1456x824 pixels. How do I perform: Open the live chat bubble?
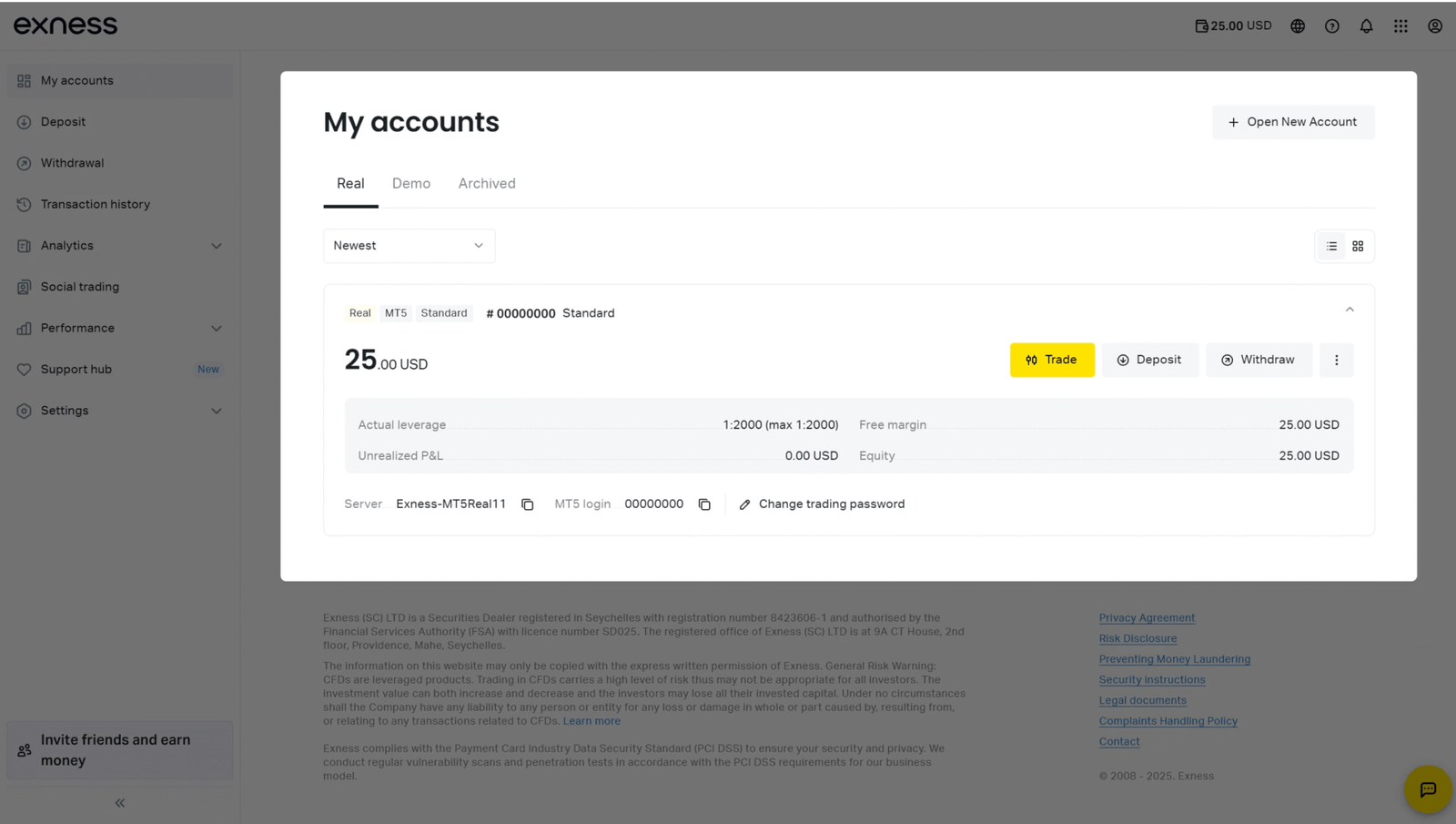tap(1428, 789)
